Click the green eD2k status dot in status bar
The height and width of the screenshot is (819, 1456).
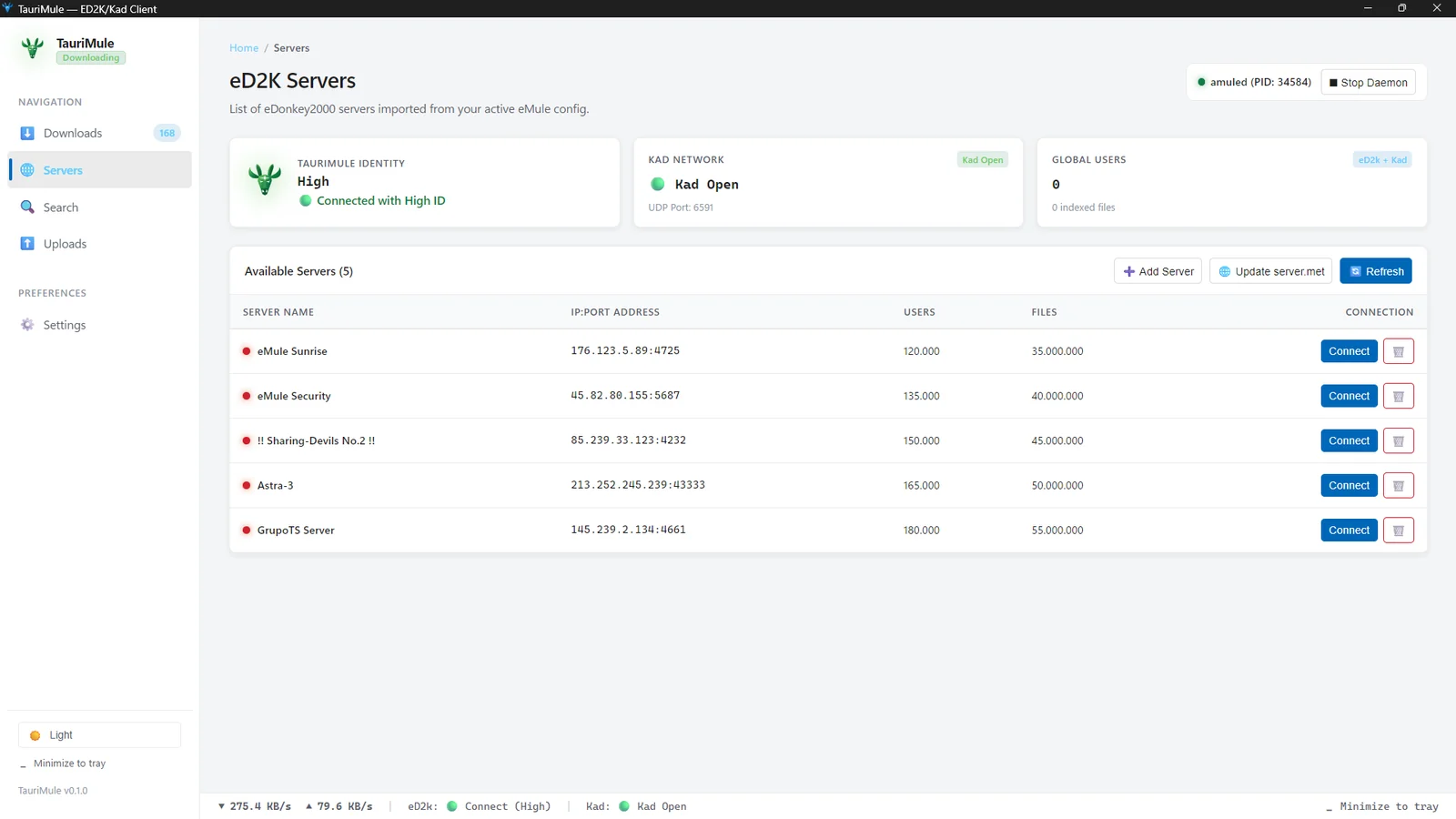(x=452, y=806)
